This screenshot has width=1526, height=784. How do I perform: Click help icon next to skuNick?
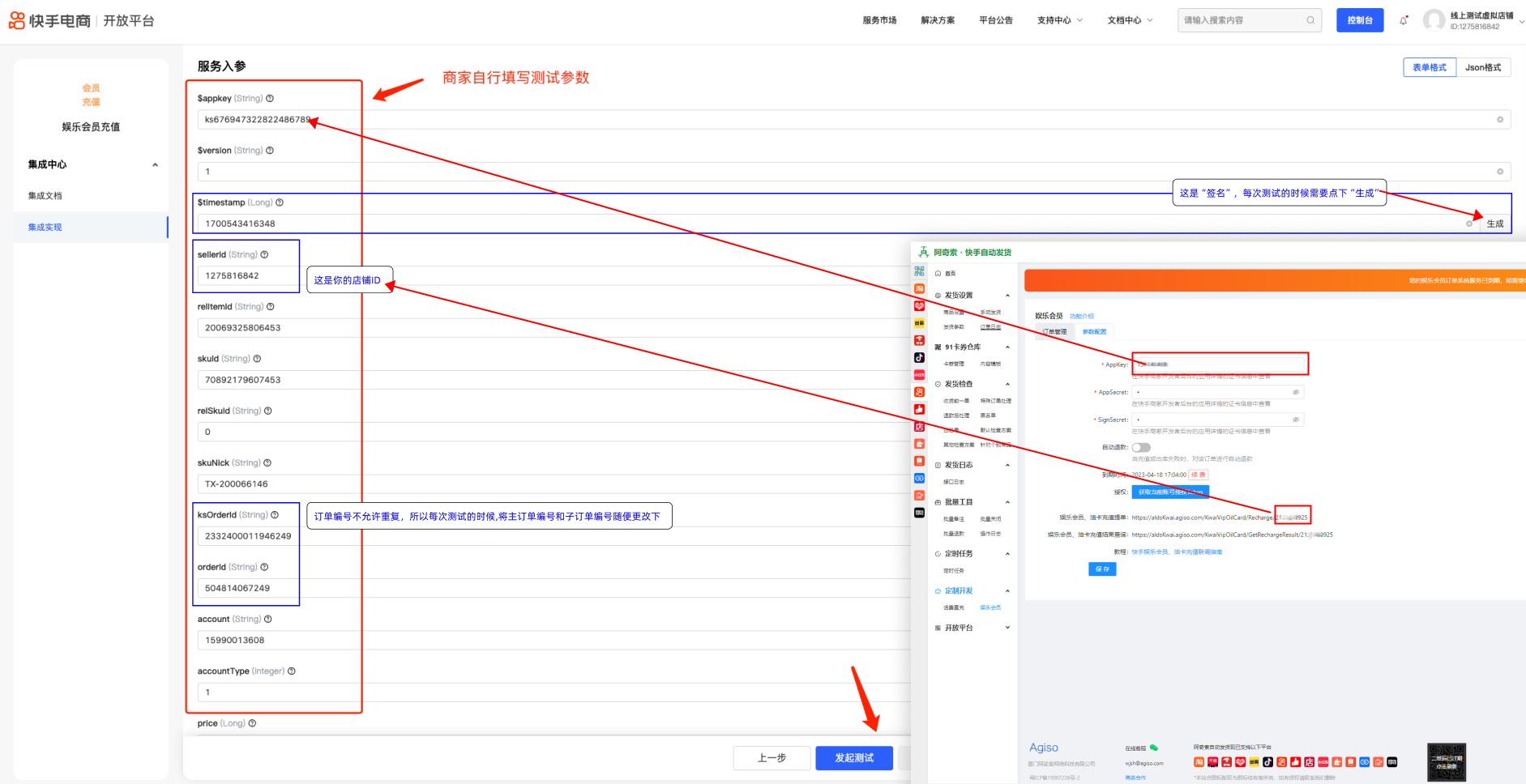(x=267, y=463)
